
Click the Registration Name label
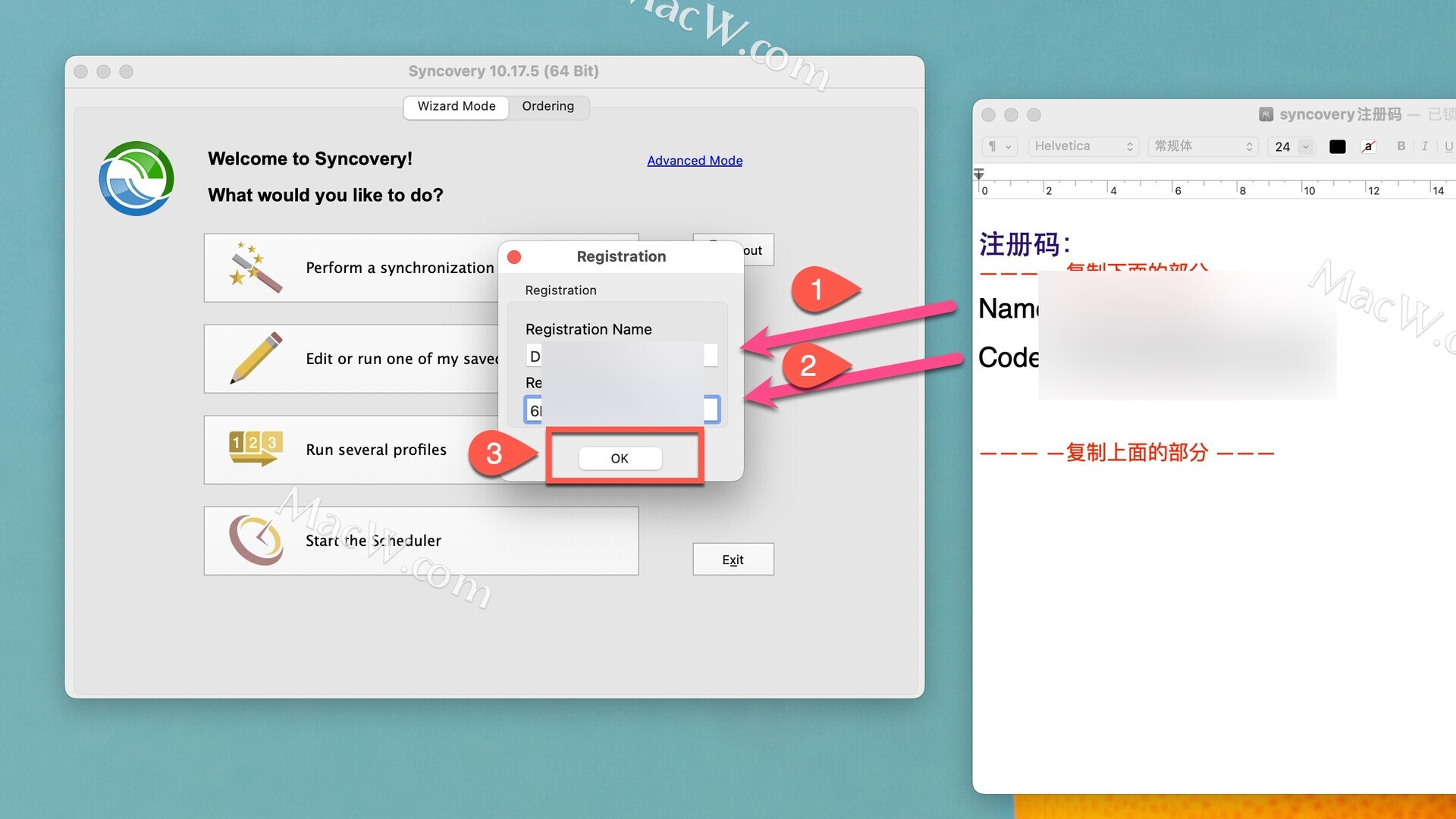[x=588, y=329]
